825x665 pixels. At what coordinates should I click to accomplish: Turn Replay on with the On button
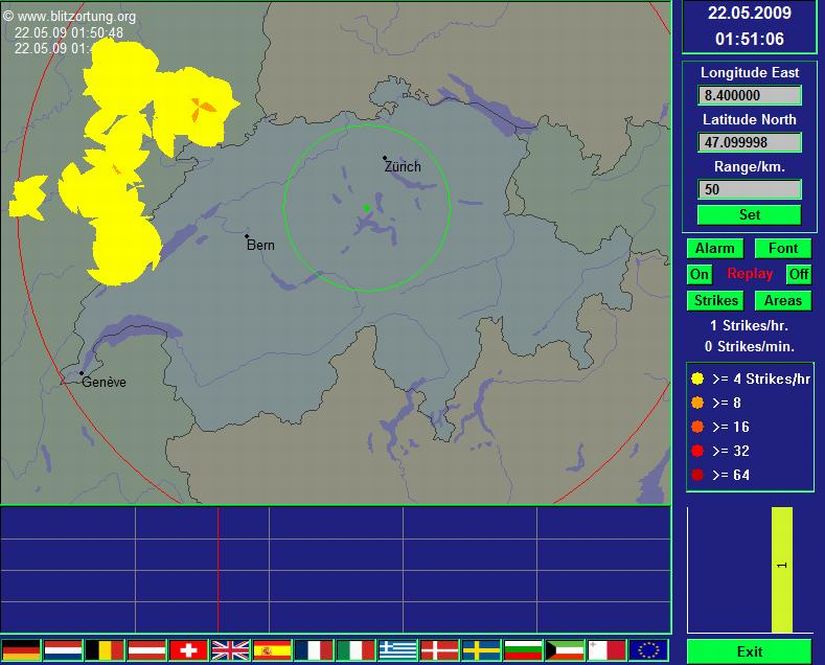click(x=699, y=274)
